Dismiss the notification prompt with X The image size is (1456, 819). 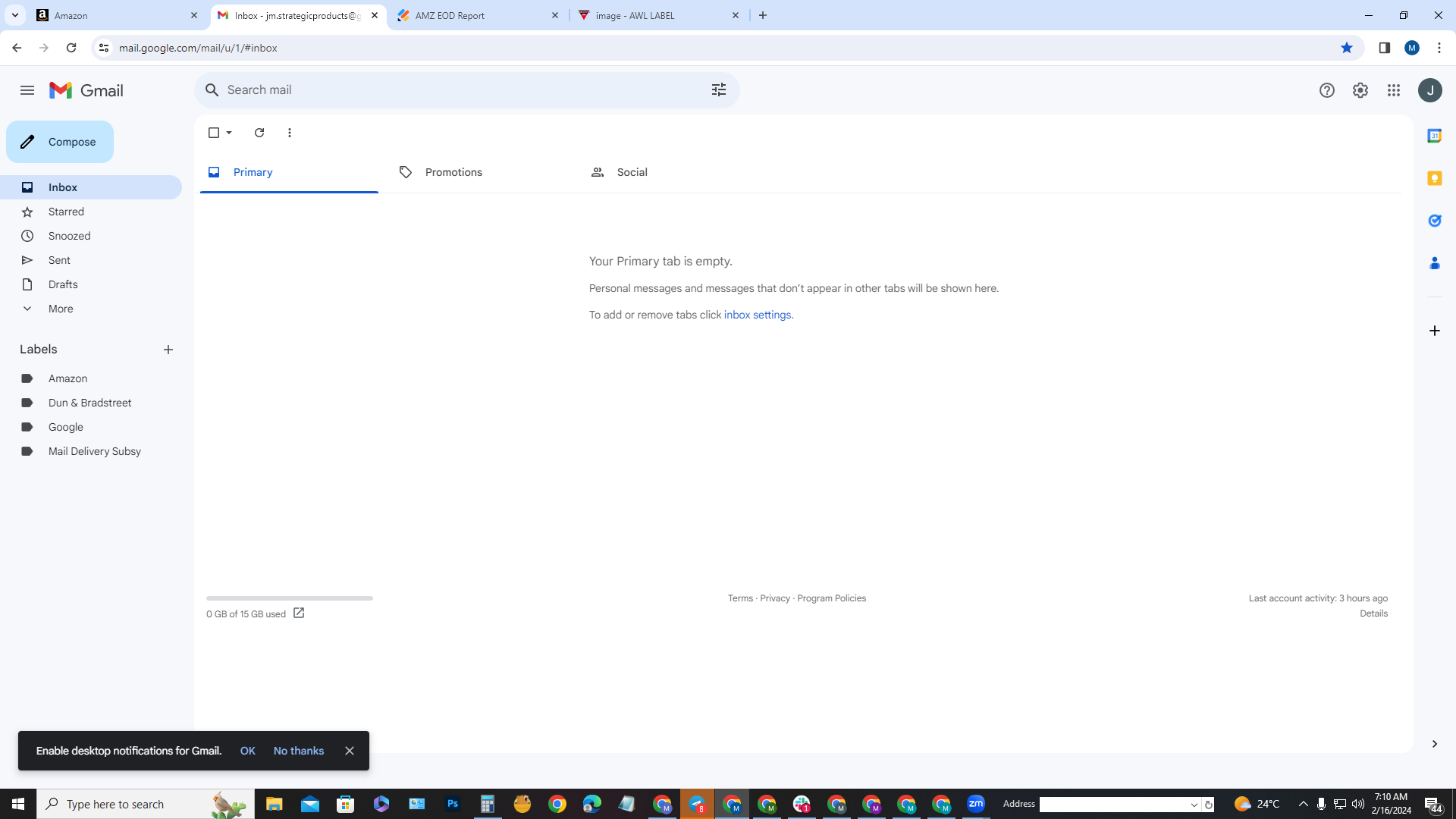(350, 751)
